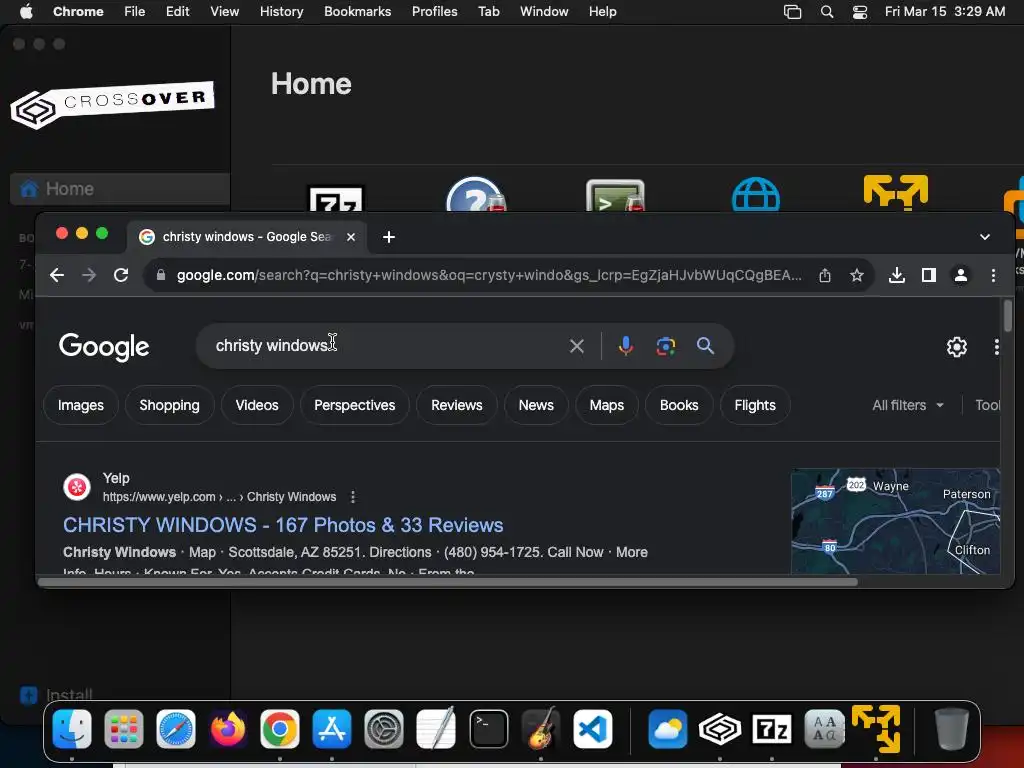
Task: Open TextEdit from the Dock
Action: 436,729
